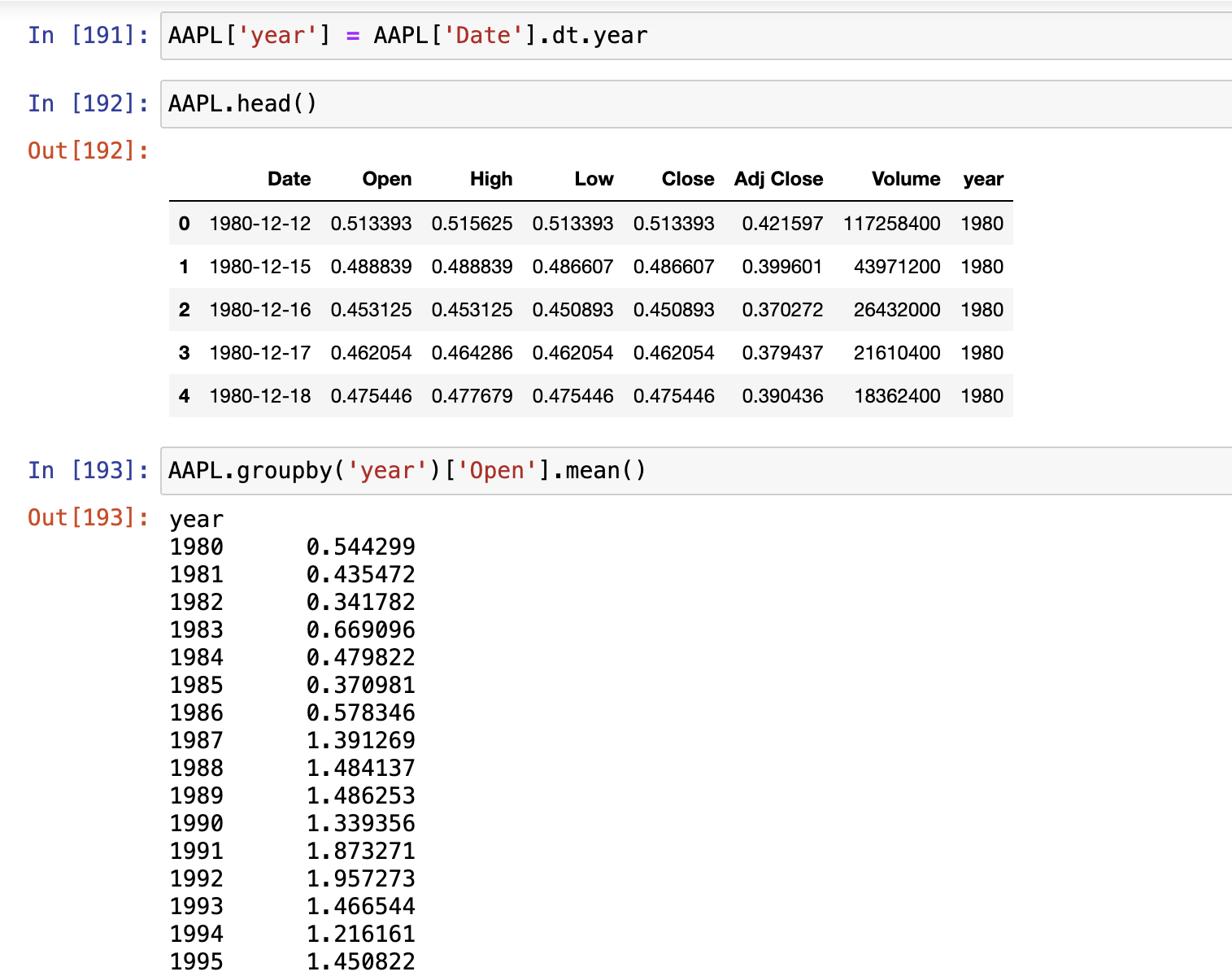Select the High value 0.464286

pyautogui.click(x=472, y=353)
